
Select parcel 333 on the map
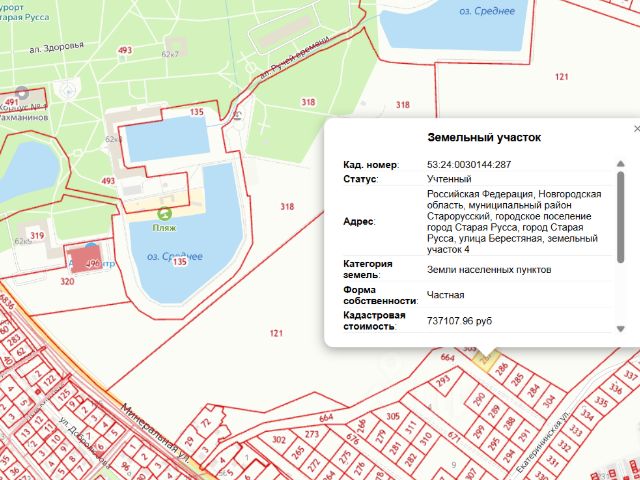pyautogui.click(x=576, y=431)
